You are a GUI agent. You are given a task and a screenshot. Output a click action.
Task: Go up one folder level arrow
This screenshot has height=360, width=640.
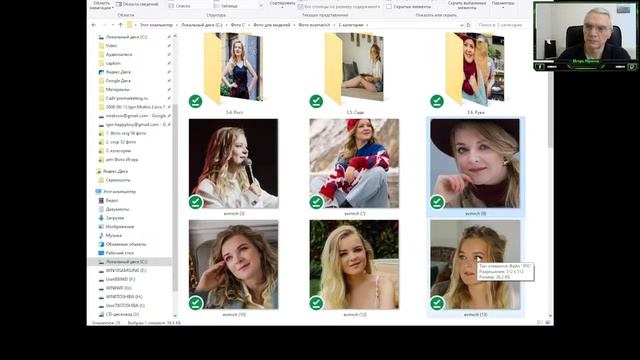pyautogui.click(x=120, y=25)
